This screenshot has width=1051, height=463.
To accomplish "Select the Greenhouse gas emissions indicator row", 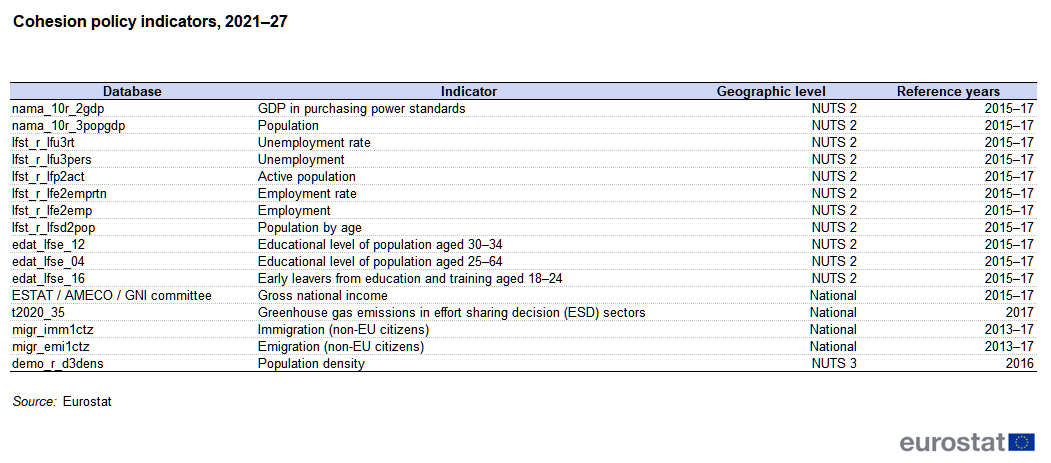I will 524,313.
